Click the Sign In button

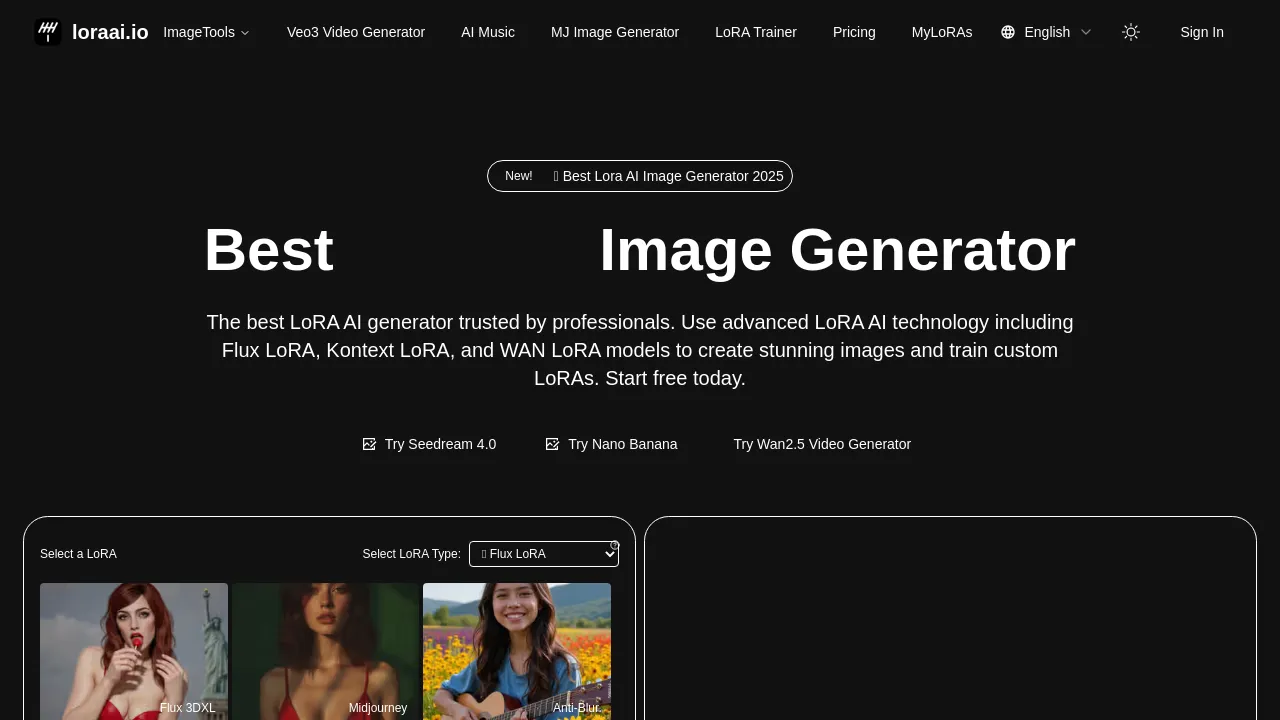(1202, 32)
